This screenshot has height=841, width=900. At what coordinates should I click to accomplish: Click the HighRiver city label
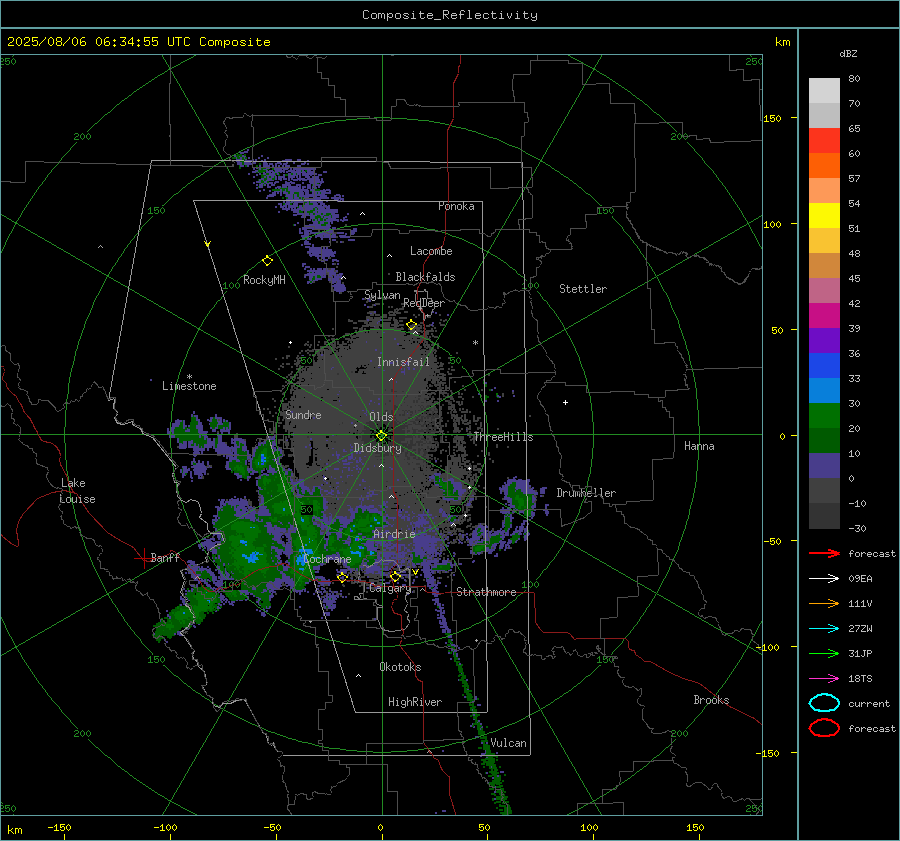coord(415,702)
